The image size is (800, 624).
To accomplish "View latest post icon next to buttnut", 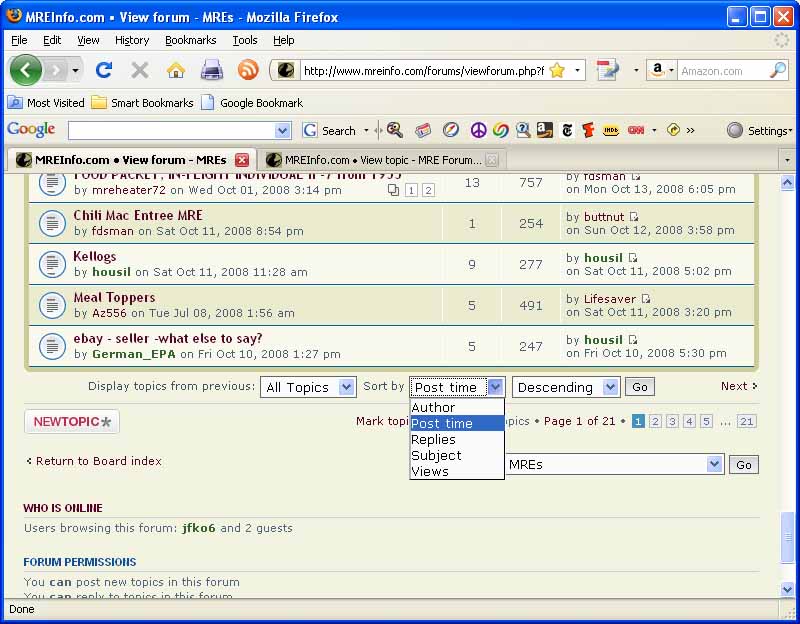I will click(x=634, y=217).
